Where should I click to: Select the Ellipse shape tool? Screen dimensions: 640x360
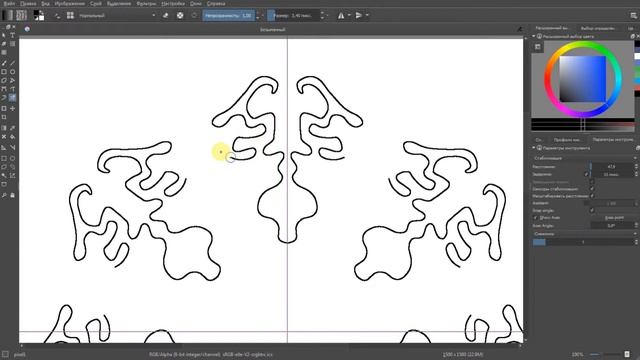tap(13, 71)
